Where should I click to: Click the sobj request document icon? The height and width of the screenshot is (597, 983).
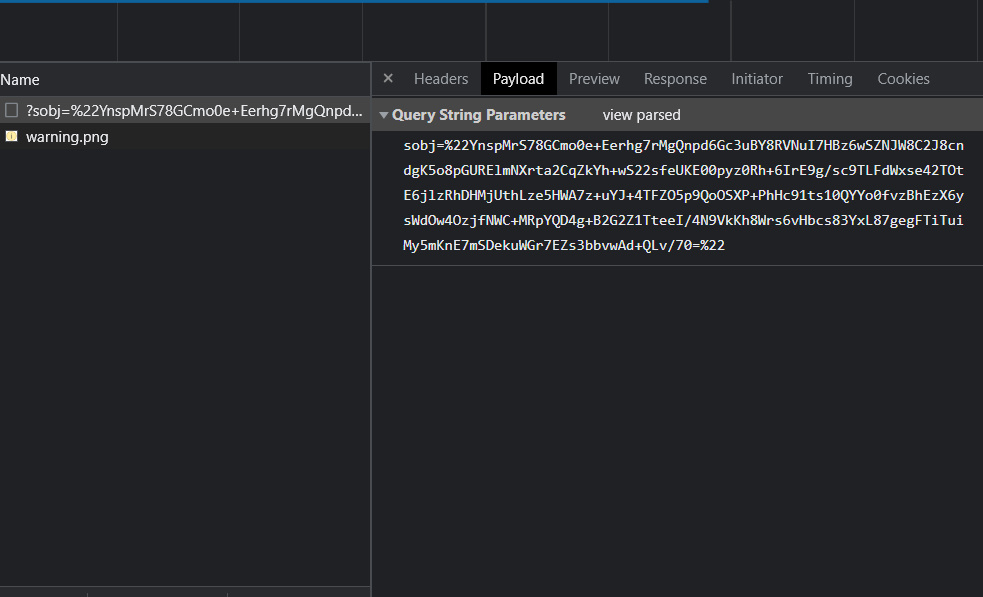tap(11, 110)
